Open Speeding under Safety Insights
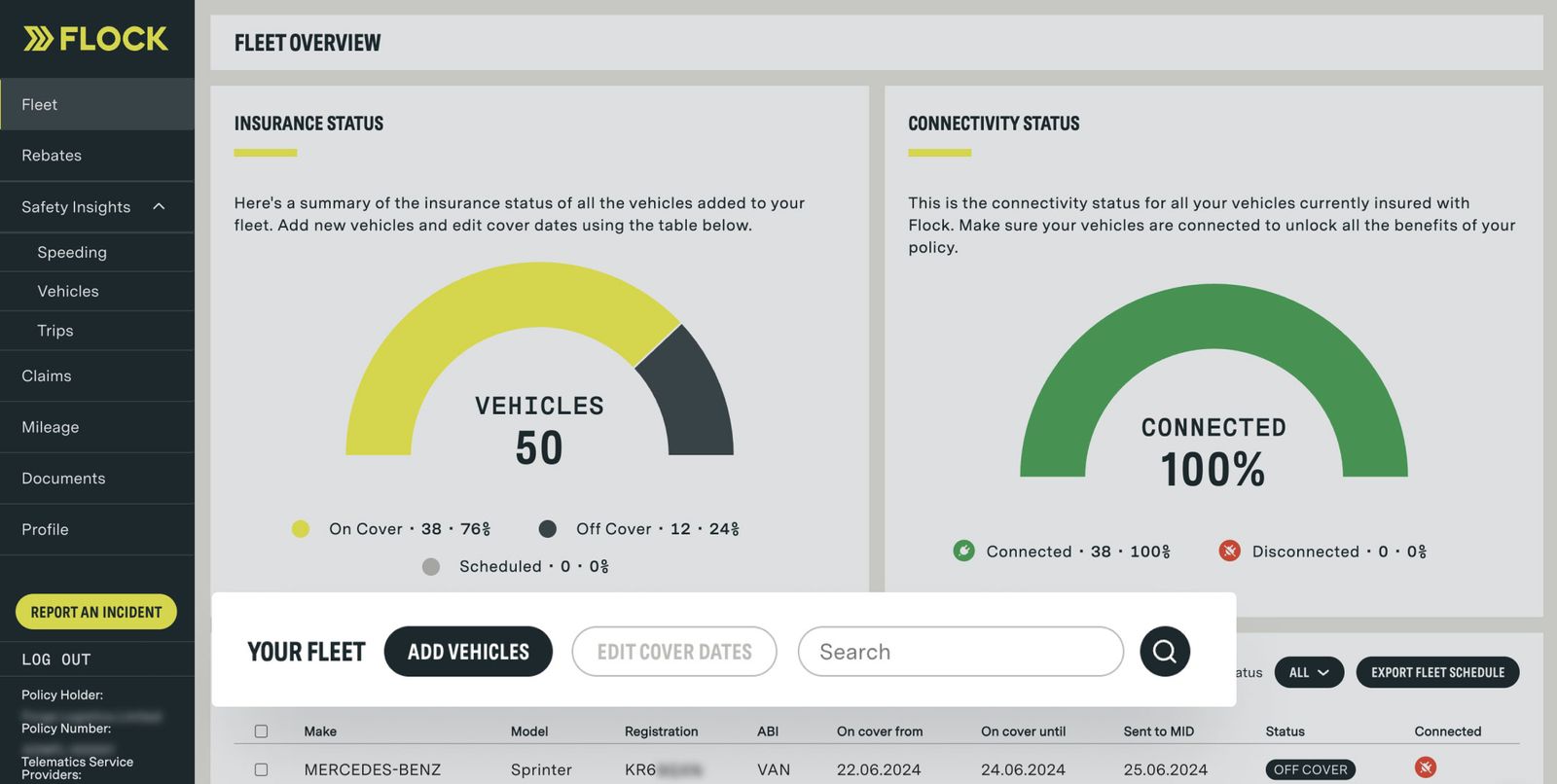1557x784 pixels. 97,252
